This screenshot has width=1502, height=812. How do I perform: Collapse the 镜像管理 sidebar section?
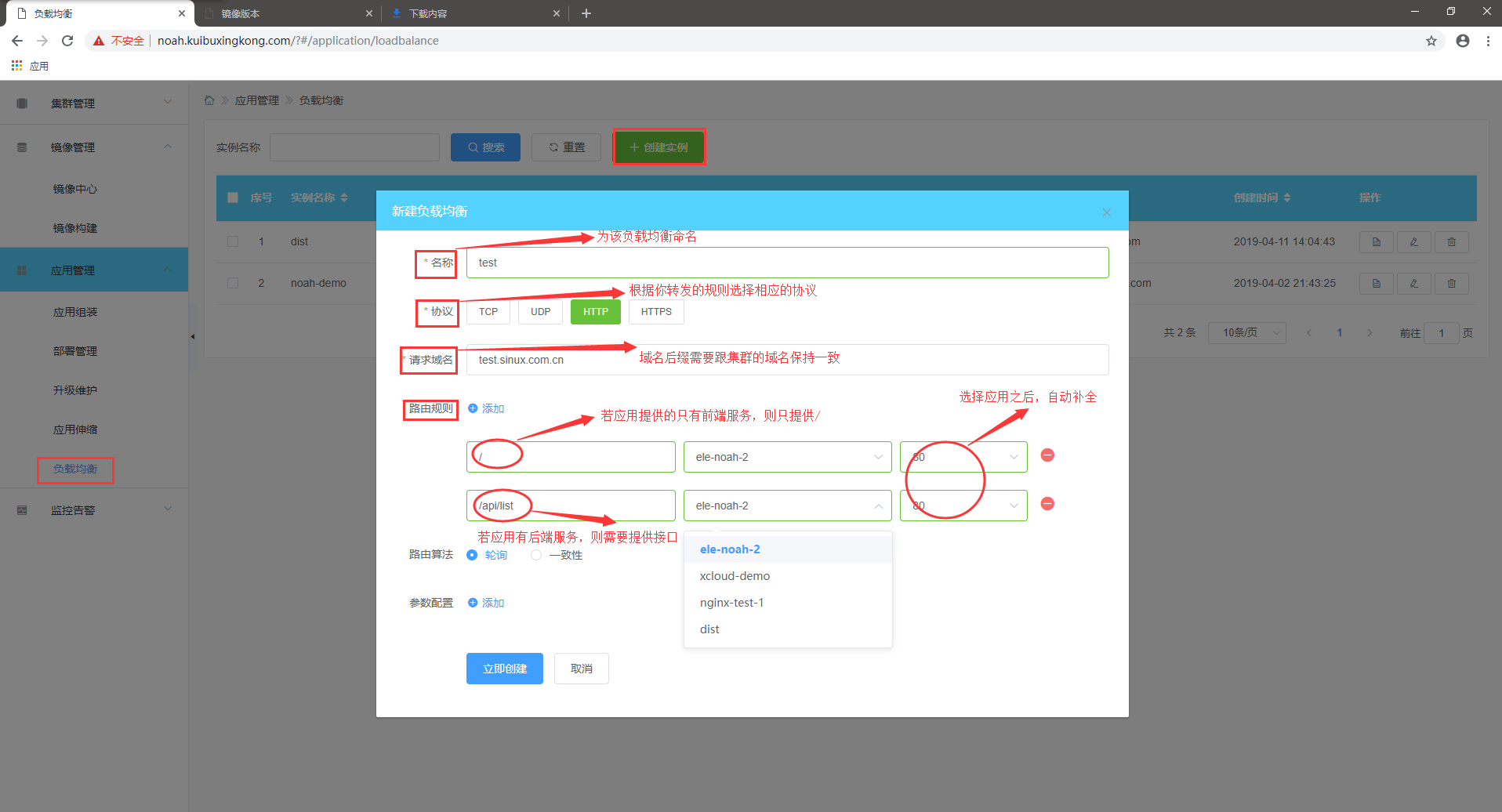[x=94, y=147]
